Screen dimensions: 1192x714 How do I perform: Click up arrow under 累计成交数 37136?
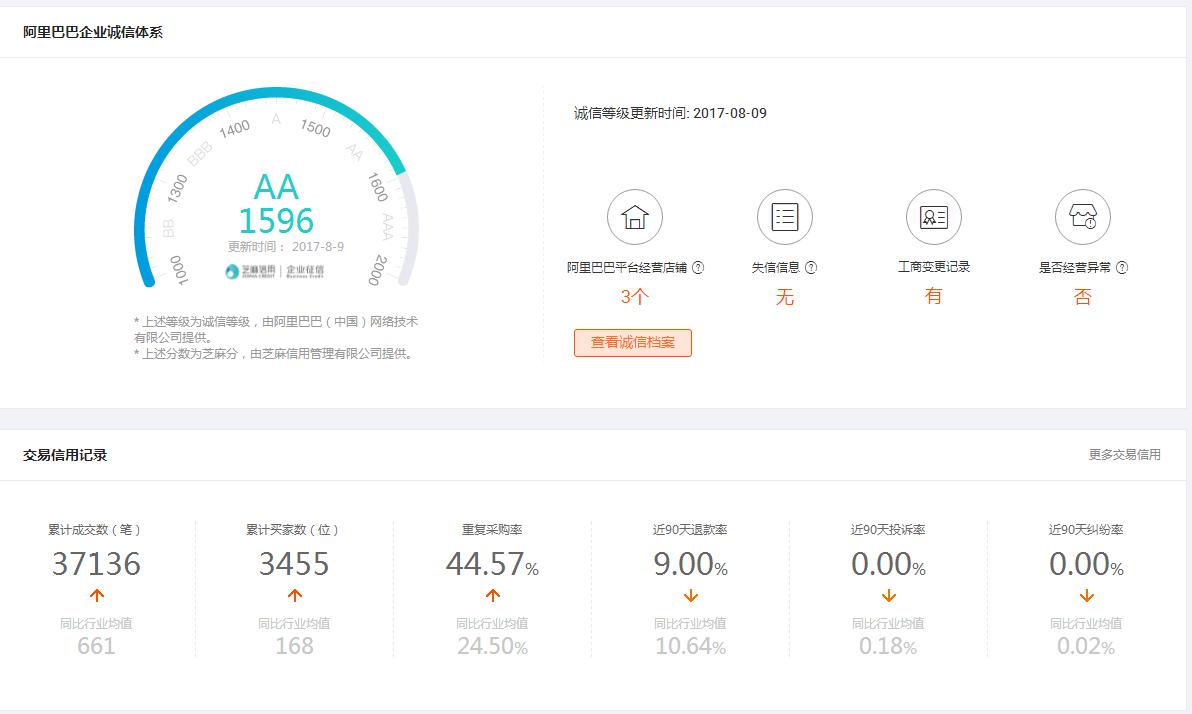click(x=96, y=596)
